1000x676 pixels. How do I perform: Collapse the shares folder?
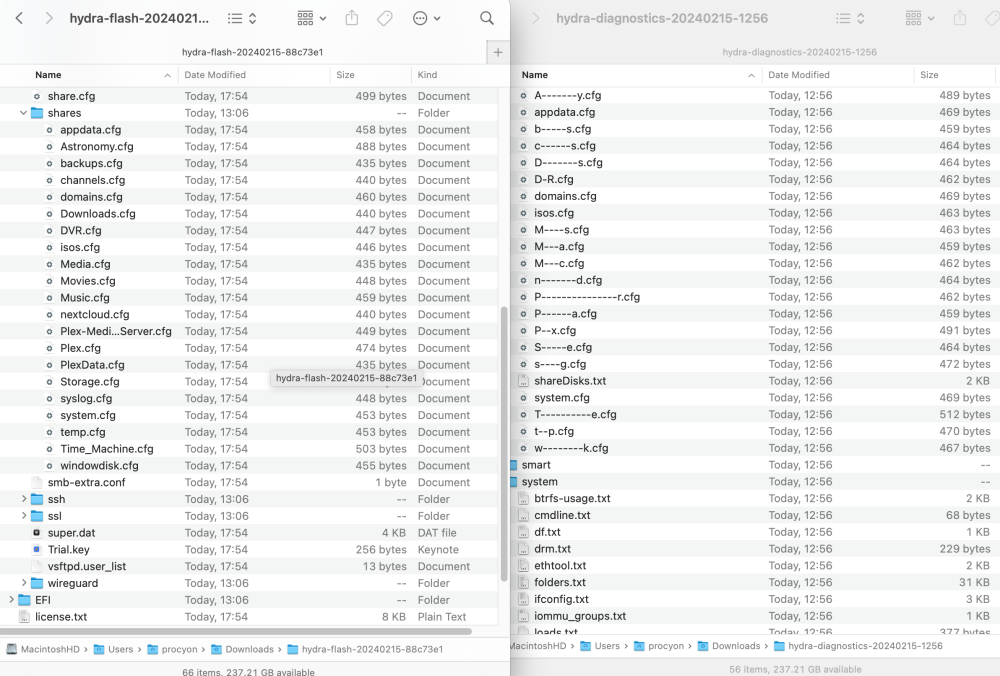[24, 113]
